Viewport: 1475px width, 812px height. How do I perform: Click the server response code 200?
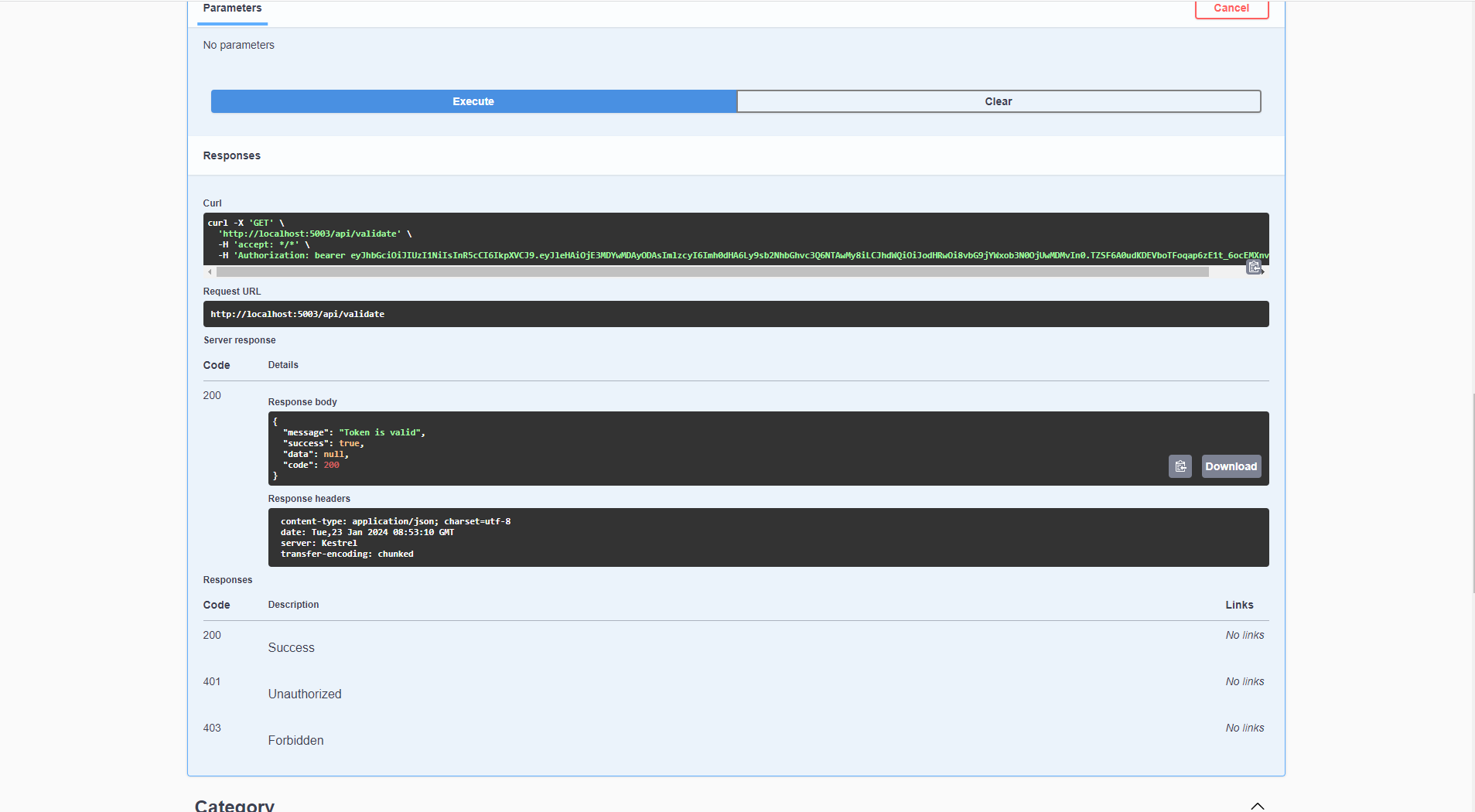point(212,395)
